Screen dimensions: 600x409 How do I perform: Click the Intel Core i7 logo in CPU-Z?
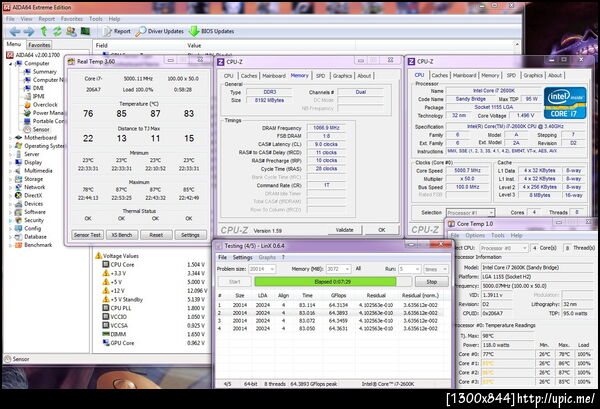565,102
